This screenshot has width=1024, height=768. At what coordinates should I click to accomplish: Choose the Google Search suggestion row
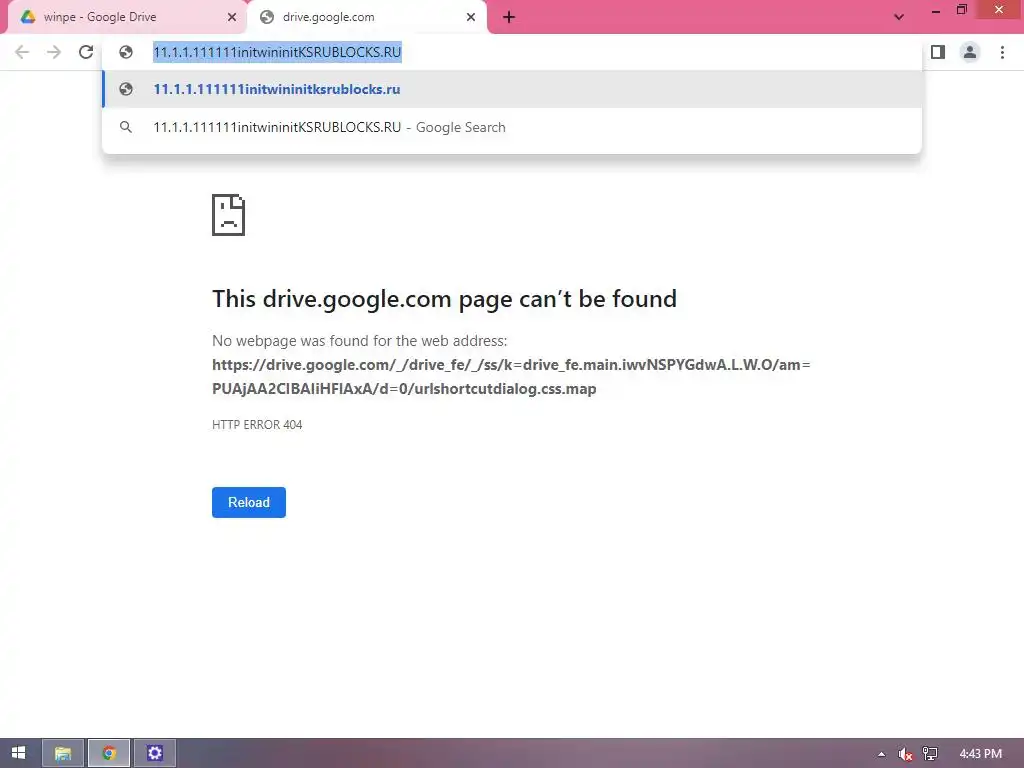512,127
